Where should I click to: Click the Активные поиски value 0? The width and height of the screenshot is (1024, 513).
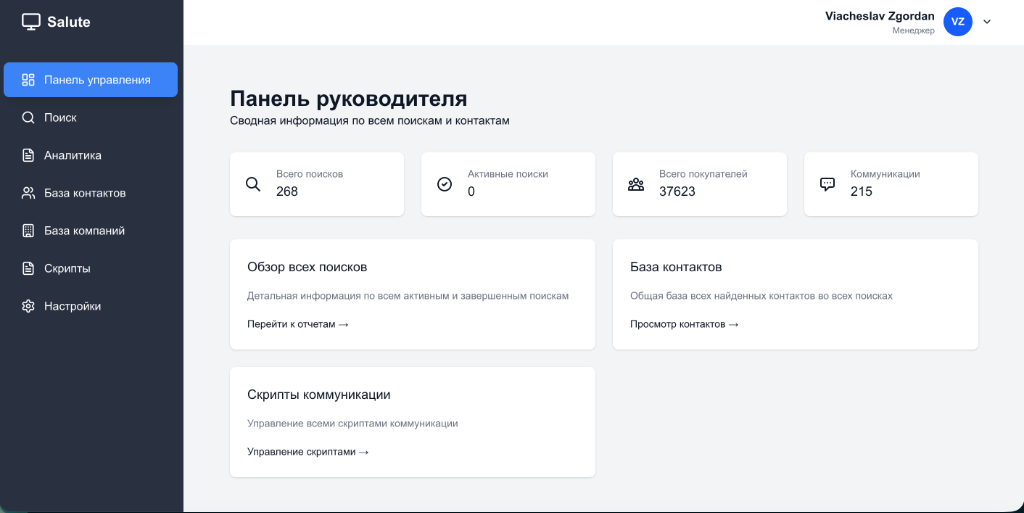[x=471, y=191]
